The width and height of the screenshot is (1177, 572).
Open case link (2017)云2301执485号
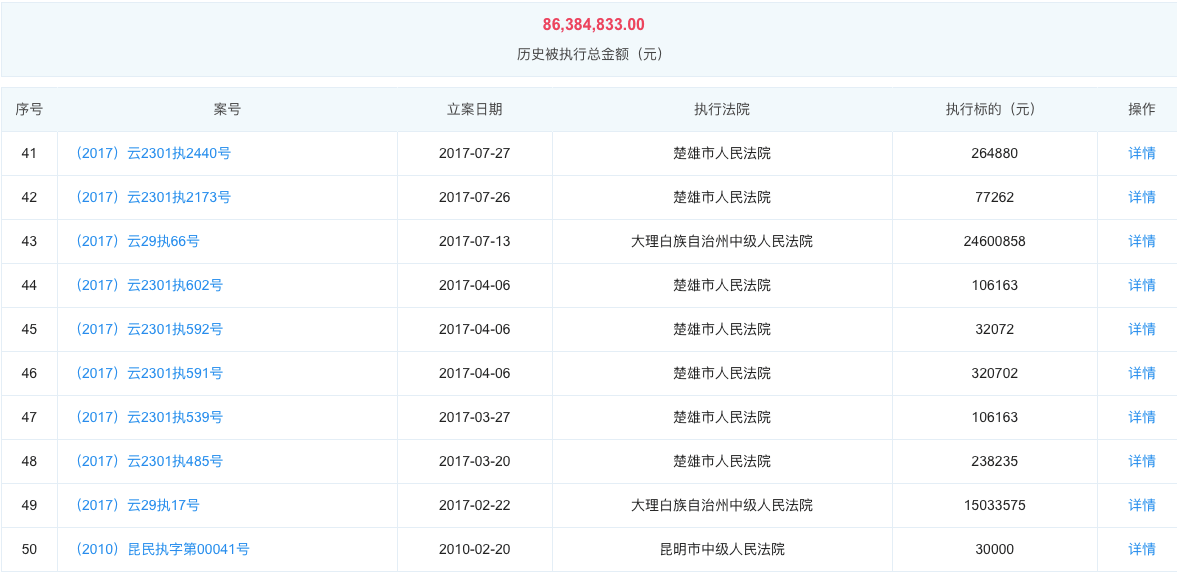[148, 461]
